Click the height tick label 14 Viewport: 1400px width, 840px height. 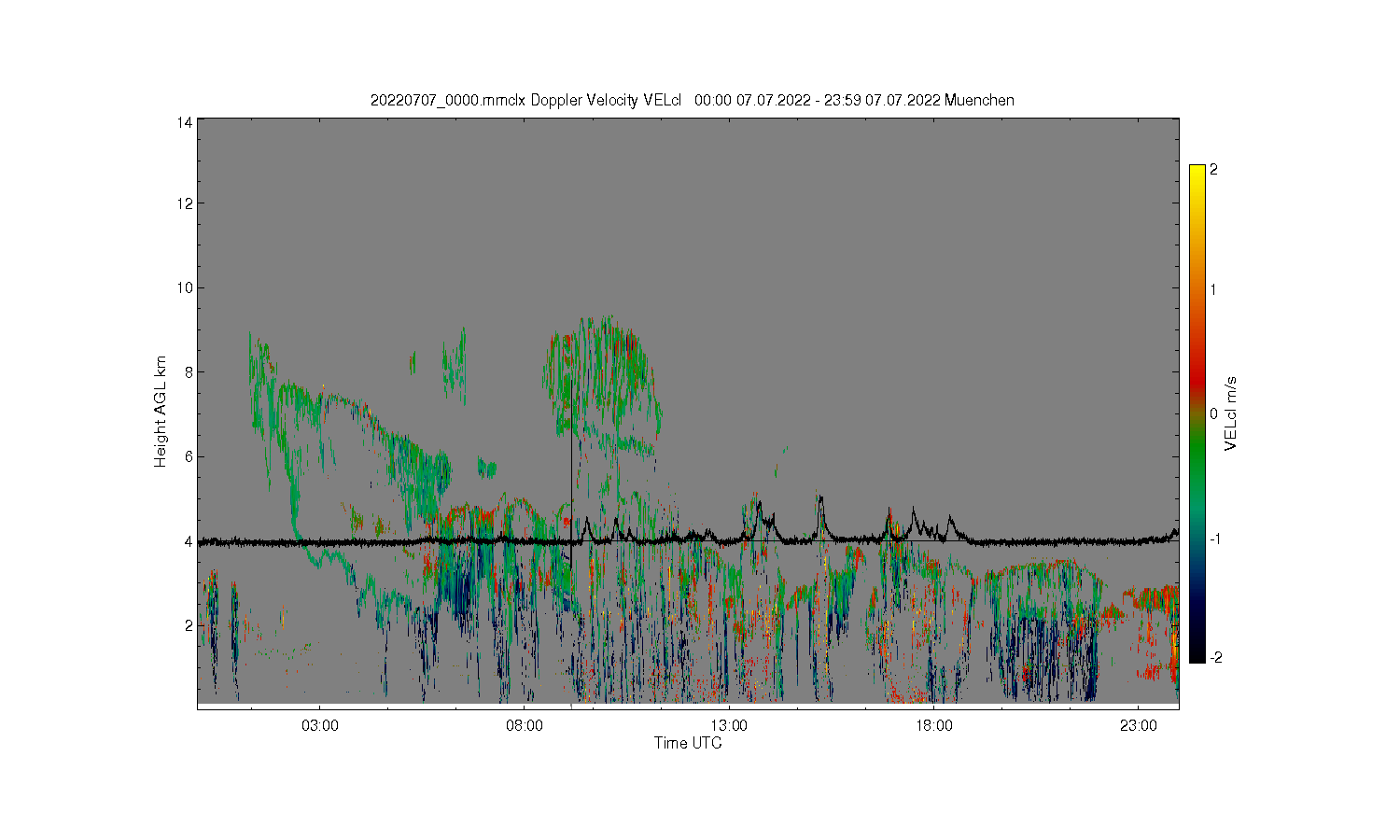[x=185, y=122]
